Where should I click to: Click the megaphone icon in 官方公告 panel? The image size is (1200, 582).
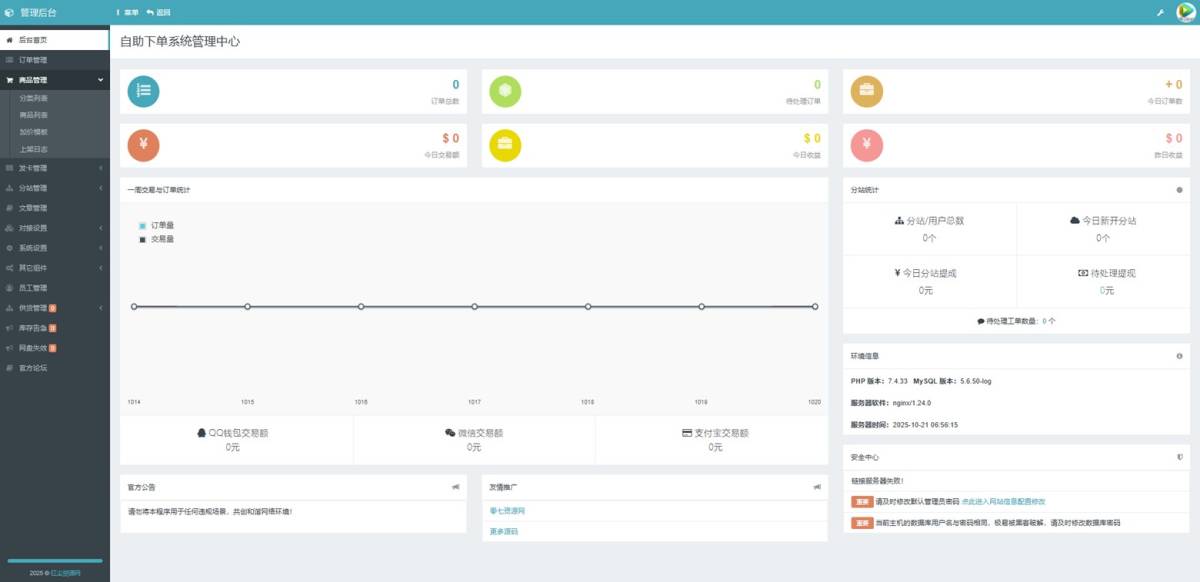click(x=456, y=487)
